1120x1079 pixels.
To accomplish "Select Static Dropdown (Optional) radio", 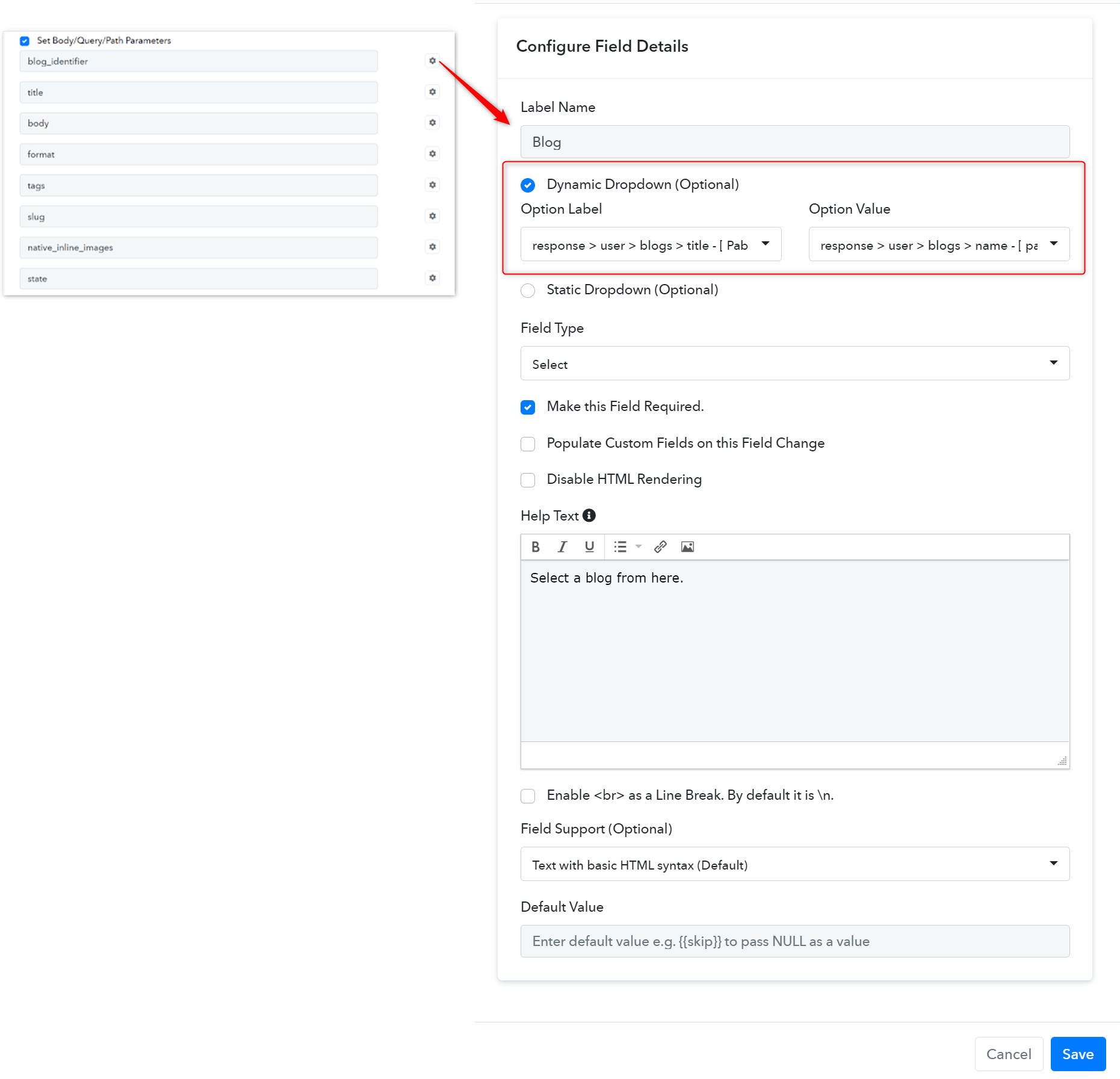I will [528, 291].
